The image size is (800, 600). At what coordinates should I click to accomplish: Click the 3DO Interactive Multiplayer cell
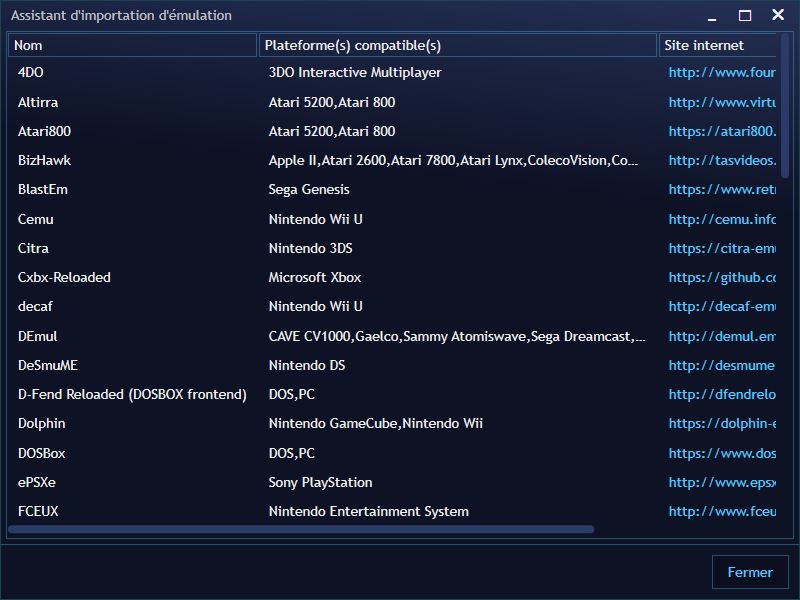pyautogui.click(x=355, y=72)
